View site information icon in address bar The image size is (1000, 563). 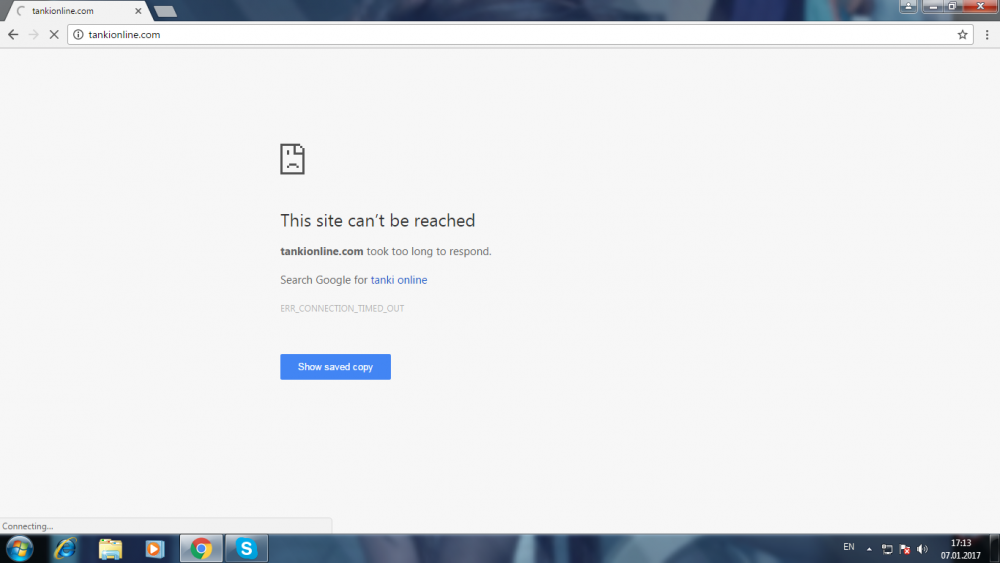coord(78,35)
